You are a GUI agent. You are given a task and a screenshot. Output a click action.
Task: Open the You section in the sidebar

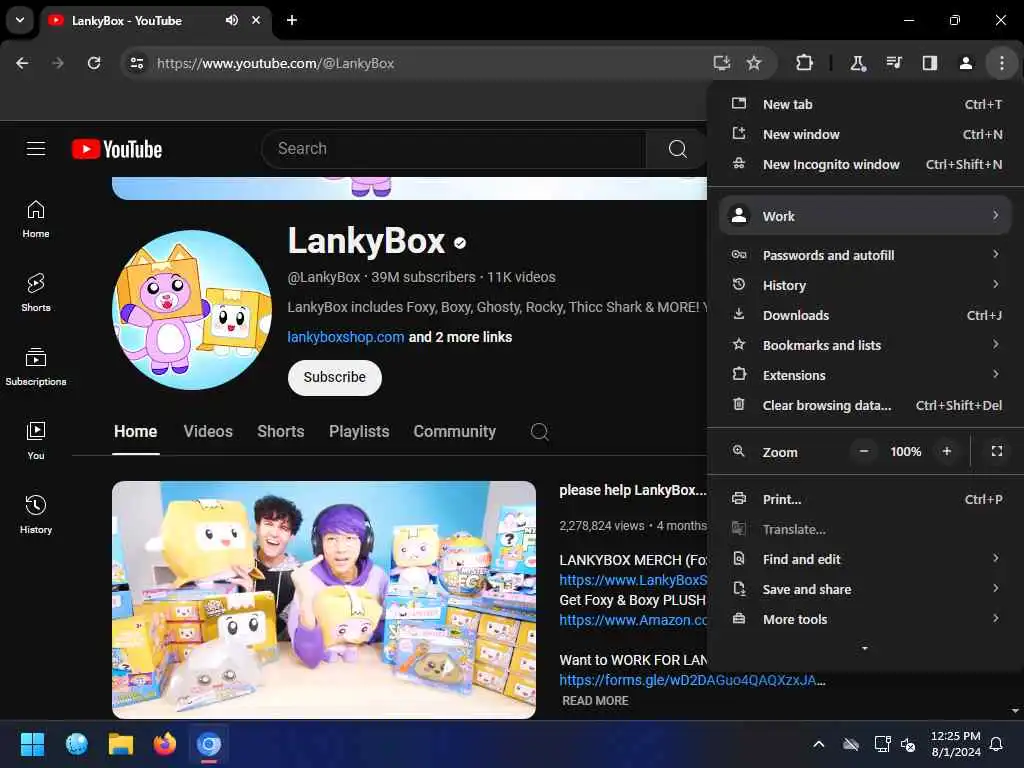(36, 441)
